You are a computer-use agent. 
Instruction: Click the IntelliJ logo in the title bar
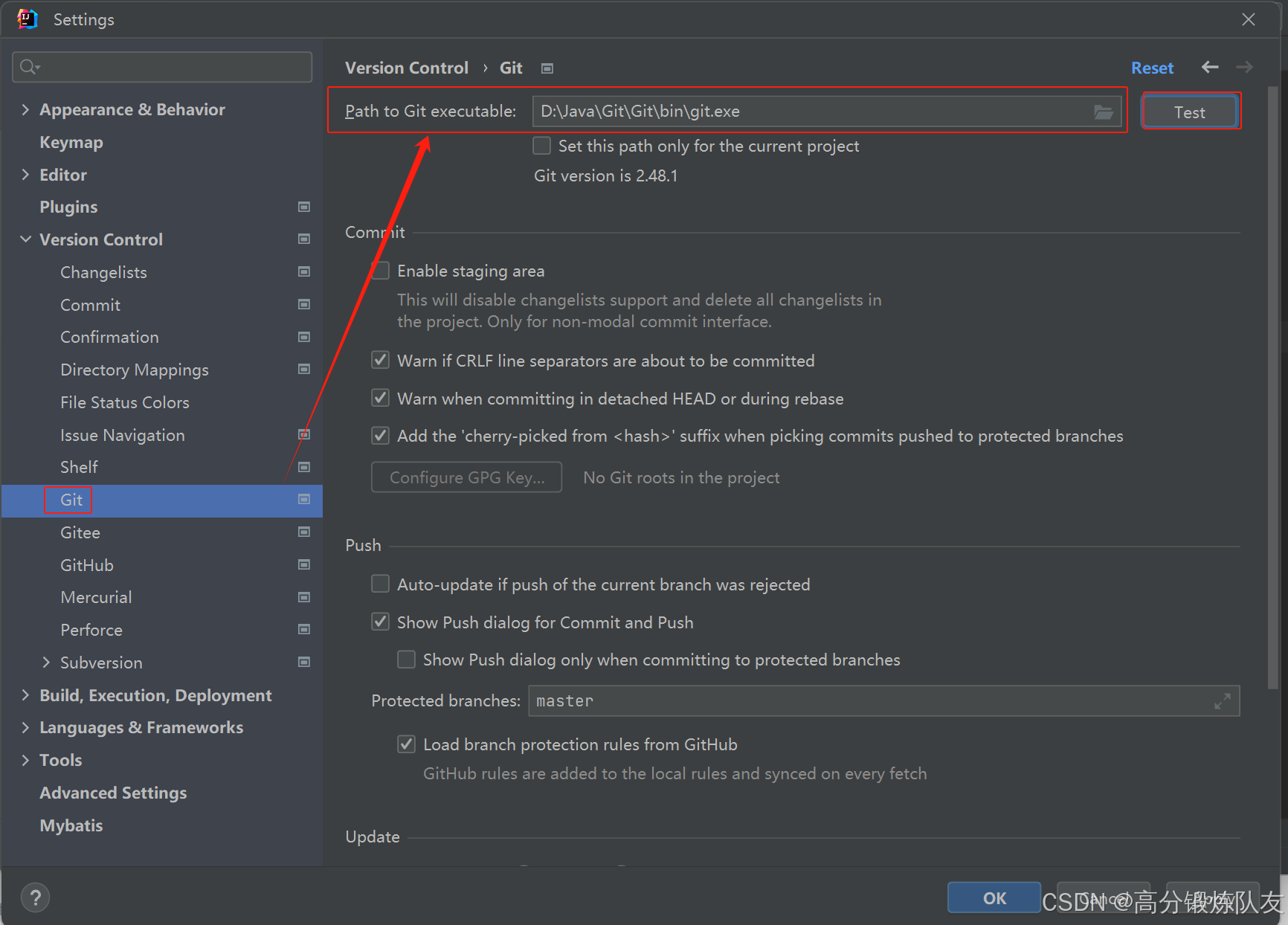pyautogui.click(x=28, y=19)
